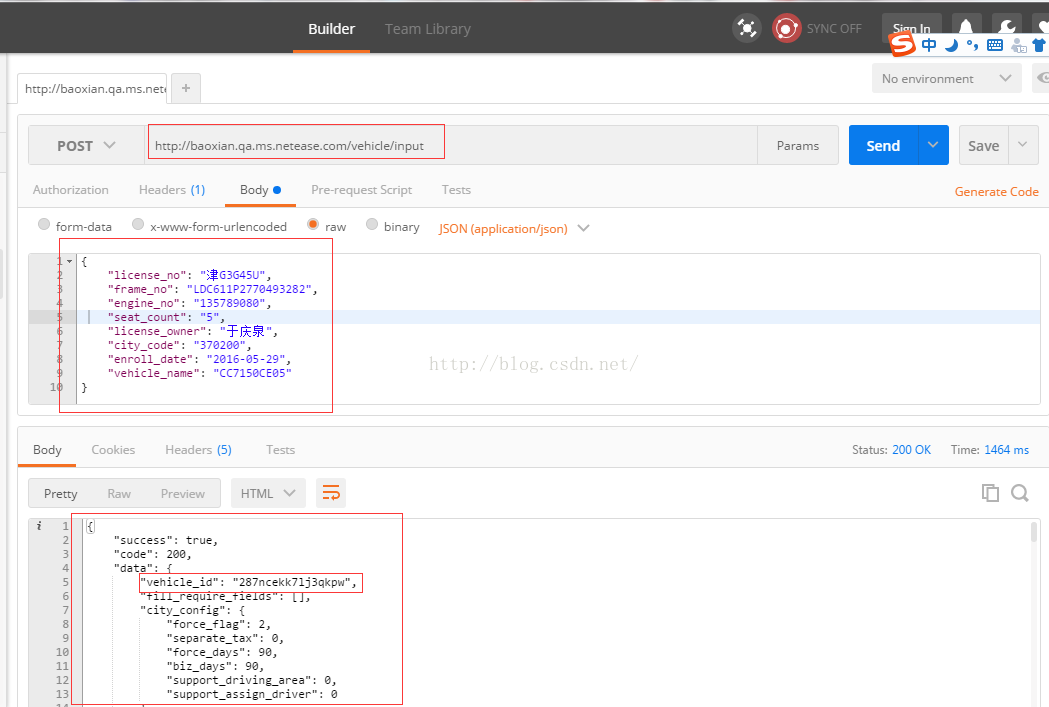
Task: Select raw body type
Action: (x=312, y=224)
